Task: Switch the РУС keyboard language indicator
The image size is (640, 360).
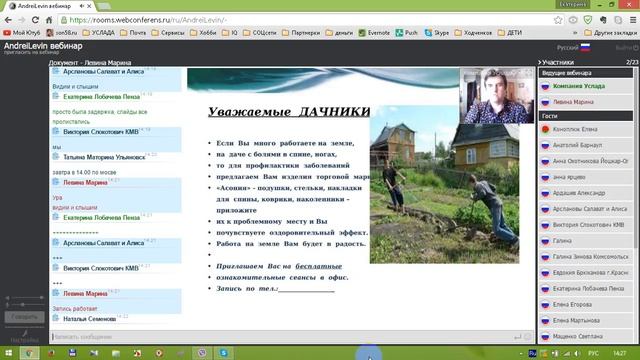Action: click(x=593, y=353)
